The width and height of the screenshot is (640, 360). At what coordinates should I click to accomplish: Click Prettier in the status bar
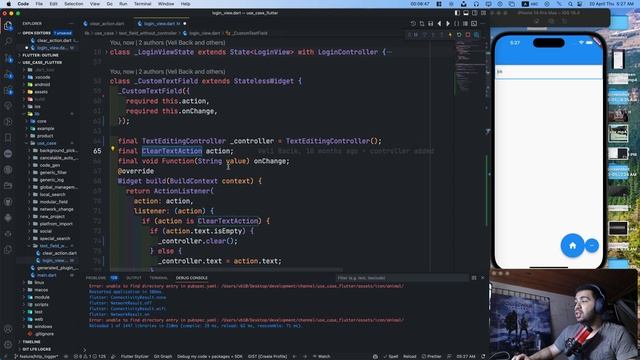(x=431, y=356)
